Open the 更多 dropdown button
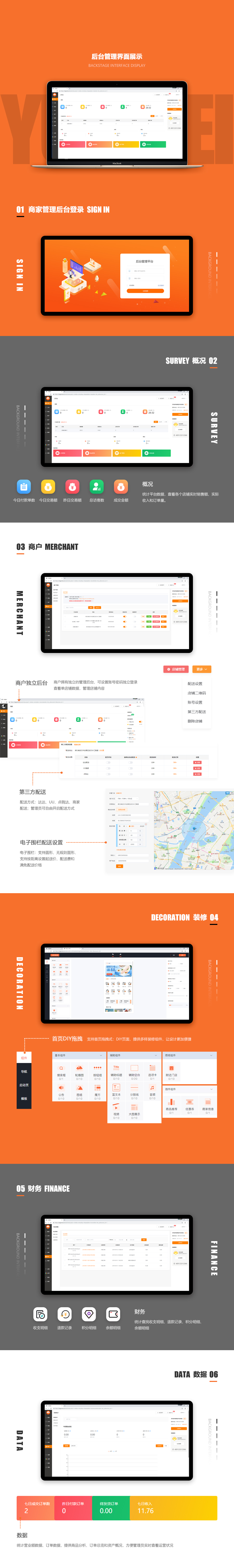 tap(202, 669)
